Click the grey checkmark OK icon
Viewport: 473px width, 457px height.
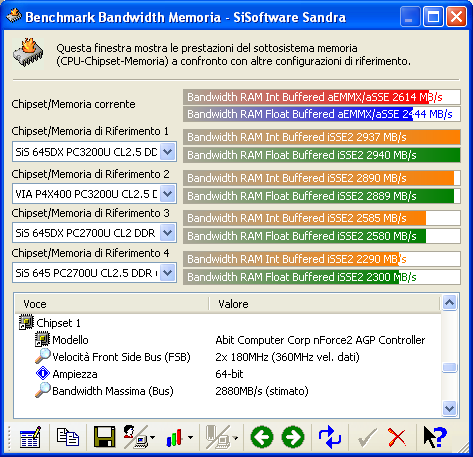pos(367,438)
